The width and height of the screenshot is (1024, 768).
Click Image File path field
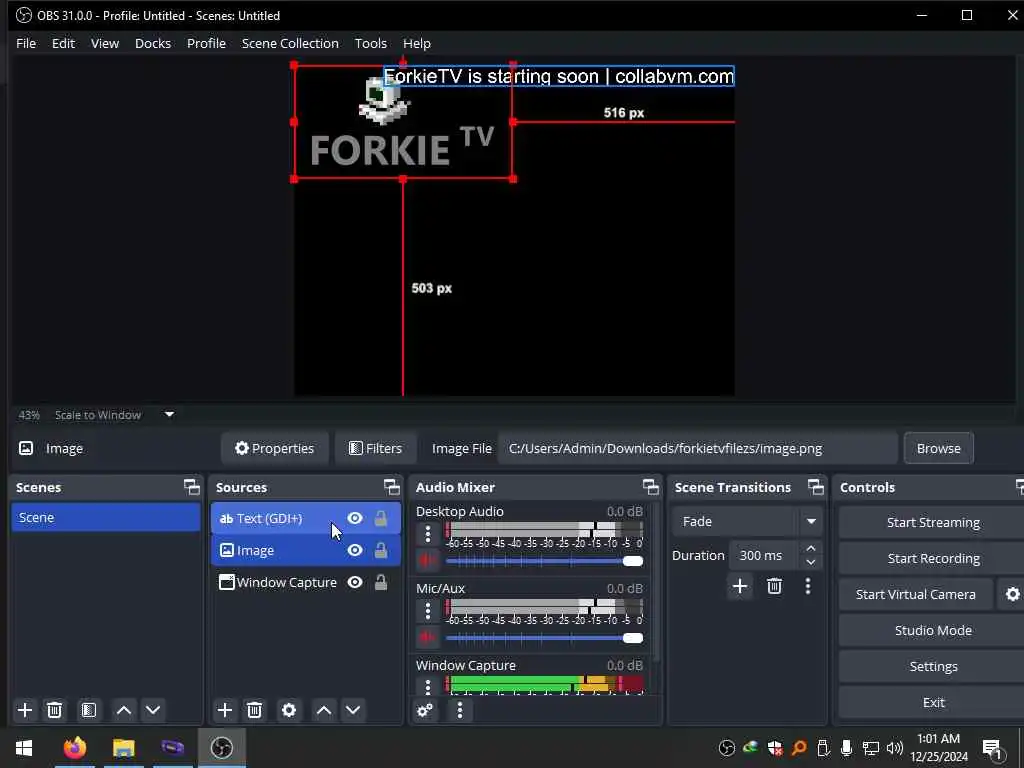[697, 448]
